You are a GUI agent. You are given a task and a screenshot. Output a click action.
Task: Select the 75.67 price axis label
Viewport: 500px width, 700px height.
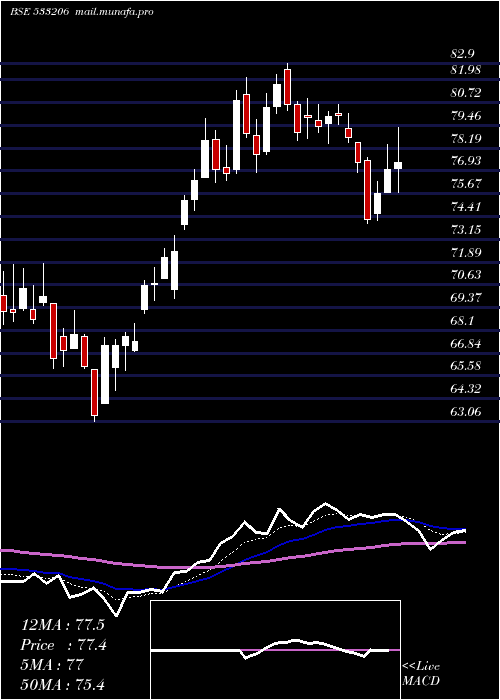point(467,184)
